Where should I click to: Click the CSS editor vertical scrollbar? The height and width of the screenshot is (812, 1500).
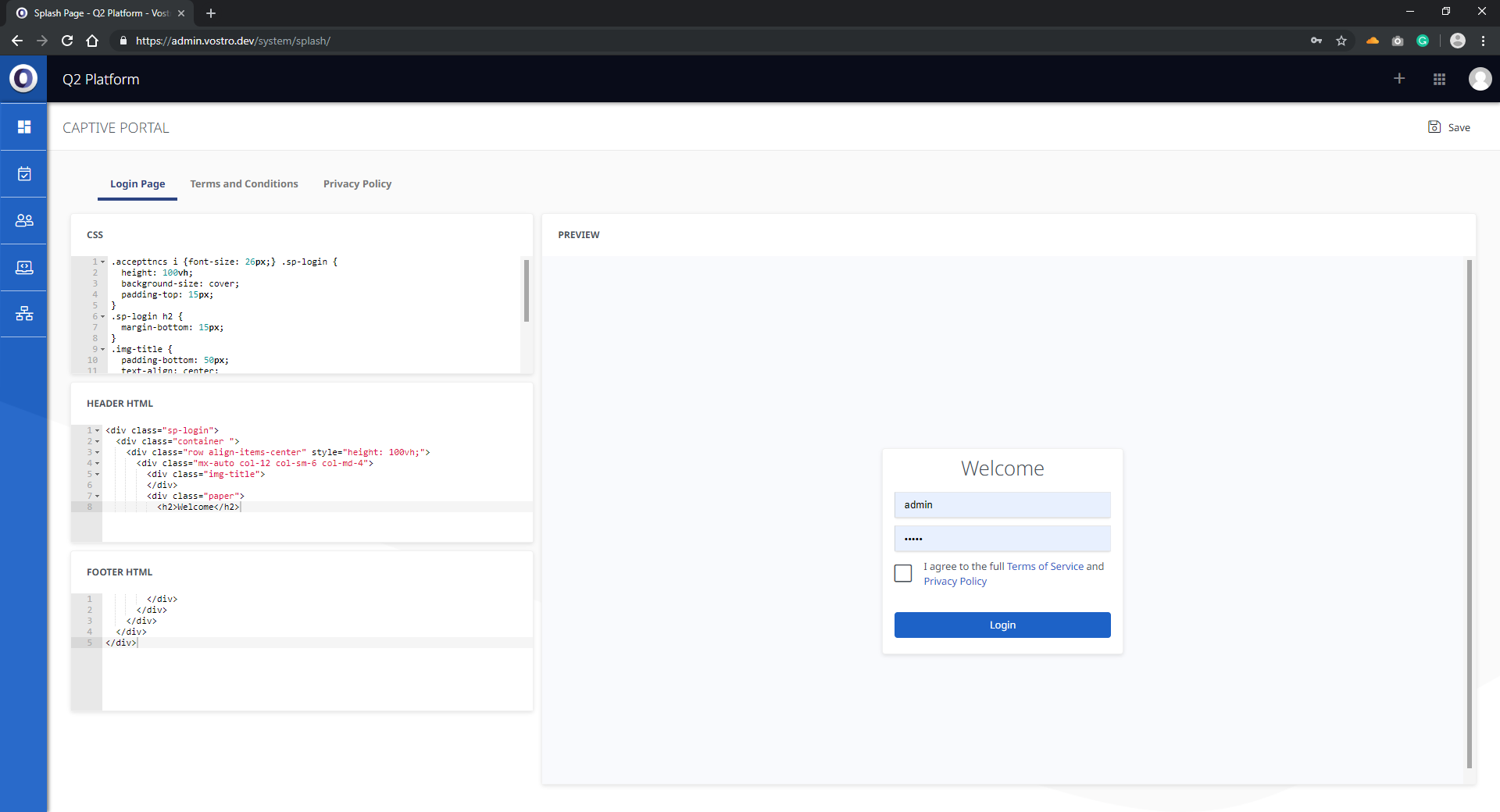527,290
